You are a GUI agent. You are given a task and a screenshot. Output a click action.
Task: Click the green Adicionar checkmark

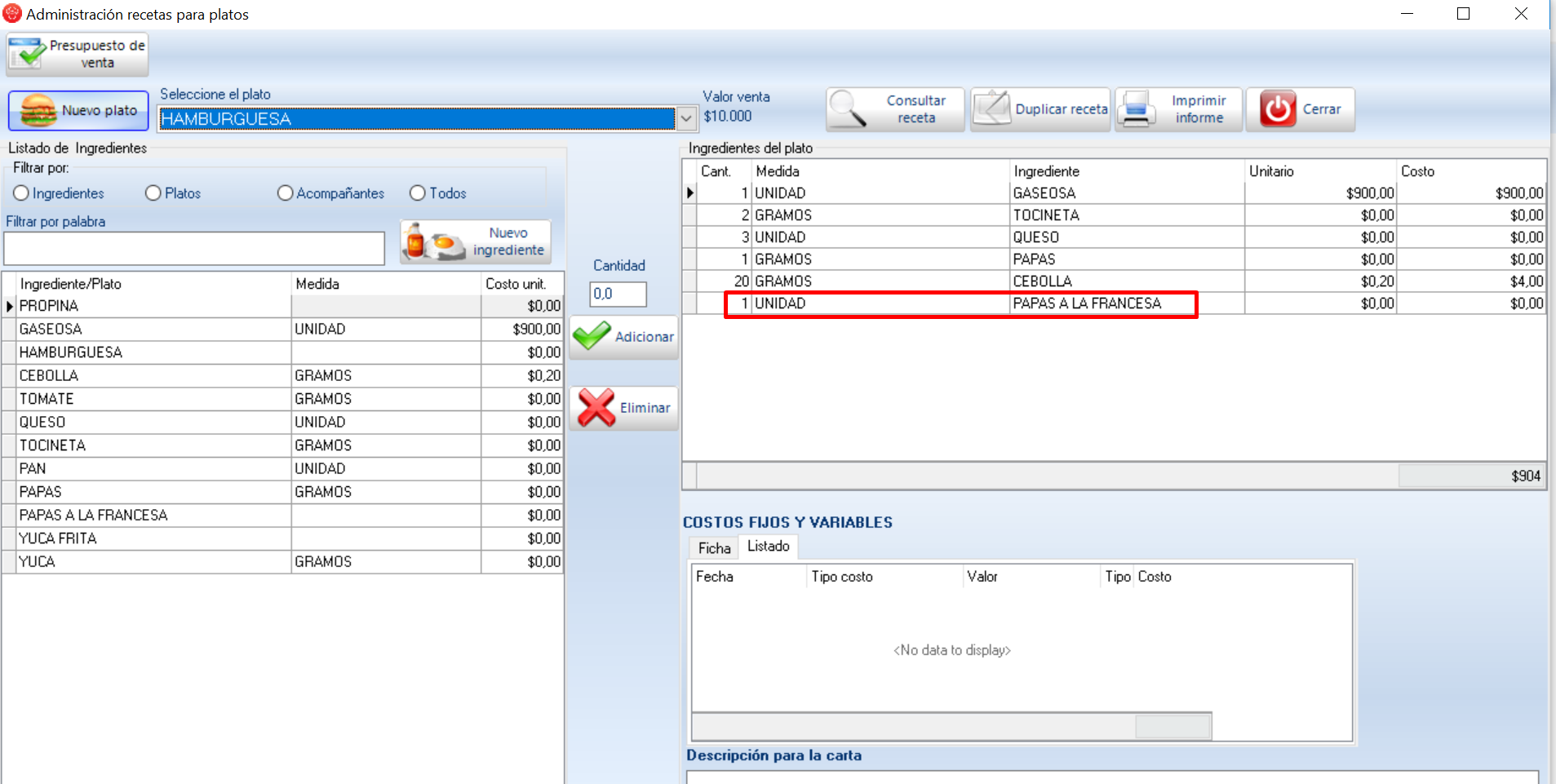pyautogui.click(x=592, y=336)
